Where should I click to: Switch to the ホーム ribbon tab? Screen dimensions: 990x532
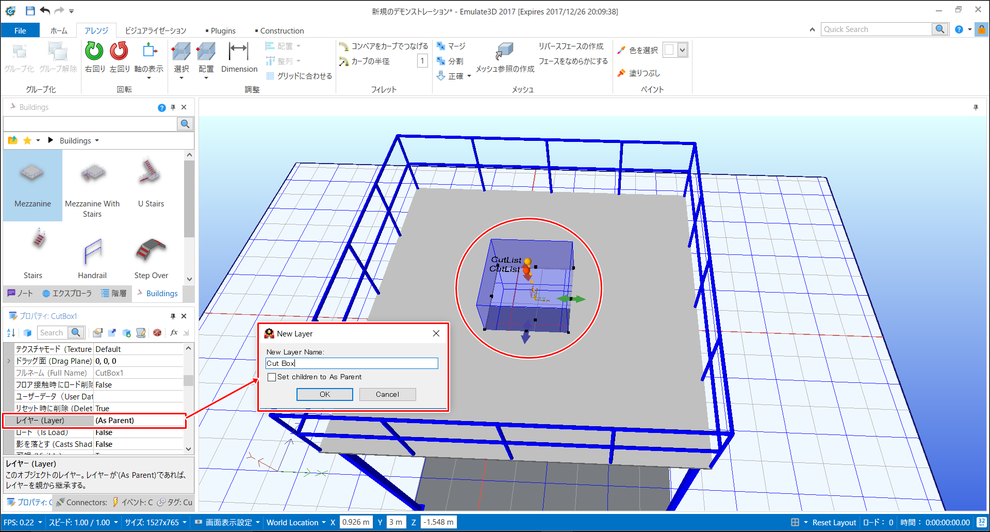59,30
